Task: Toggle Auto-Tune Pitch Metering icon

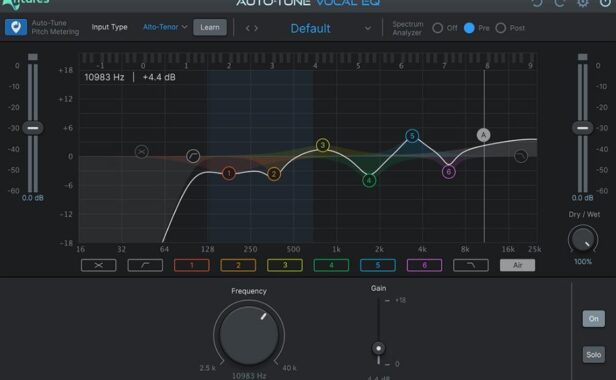Action: click(16, 27)
